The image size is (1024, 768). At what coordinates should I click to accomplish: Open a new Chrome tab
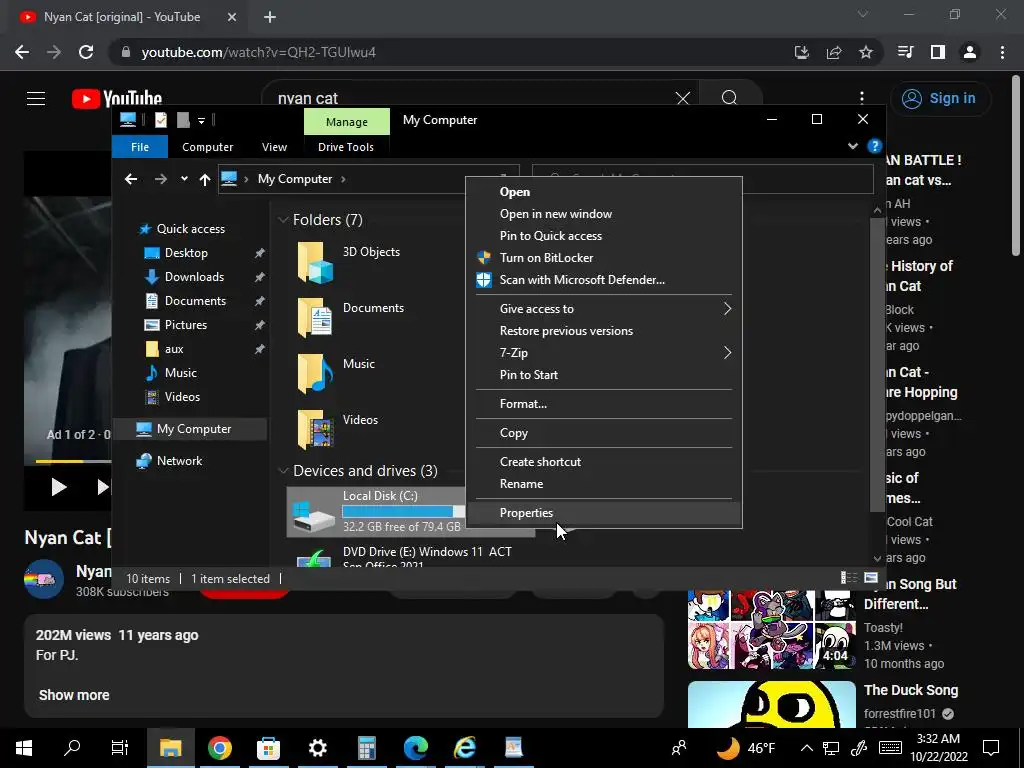[x=270, y=17]
